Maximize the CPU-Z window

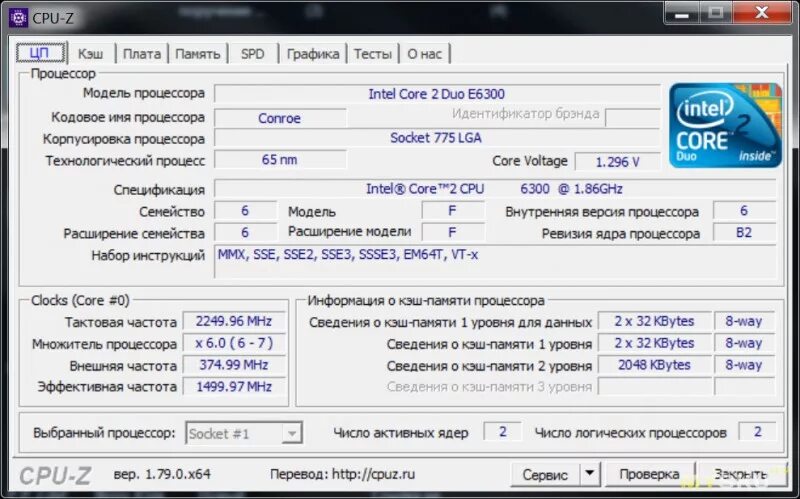716,13
